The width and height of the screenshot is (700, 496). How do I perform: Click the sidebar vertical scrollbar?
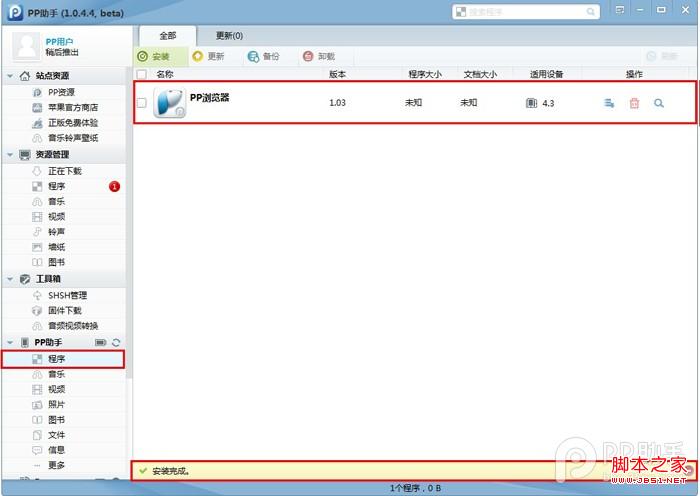pos(129,223)
